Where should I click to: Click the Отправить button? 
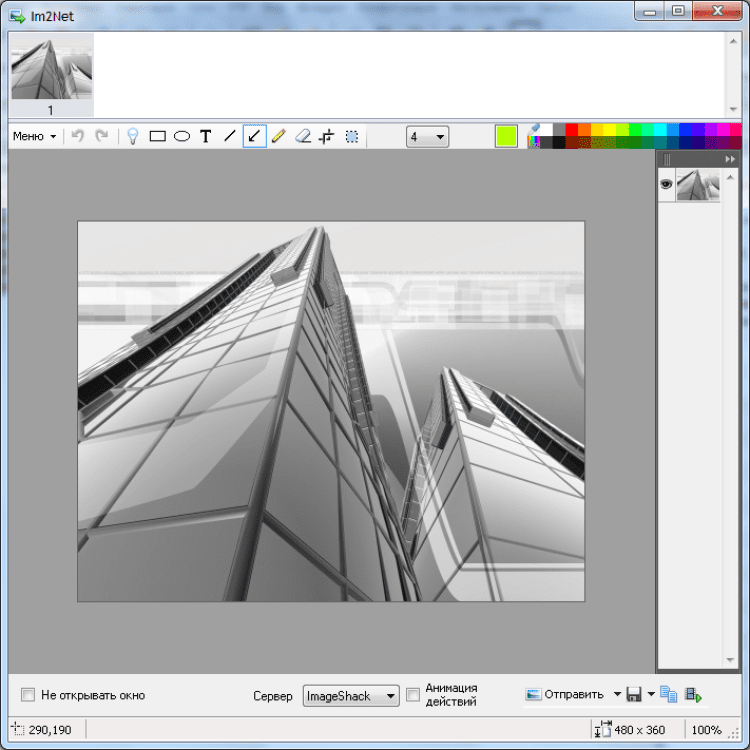pos(565,694)
